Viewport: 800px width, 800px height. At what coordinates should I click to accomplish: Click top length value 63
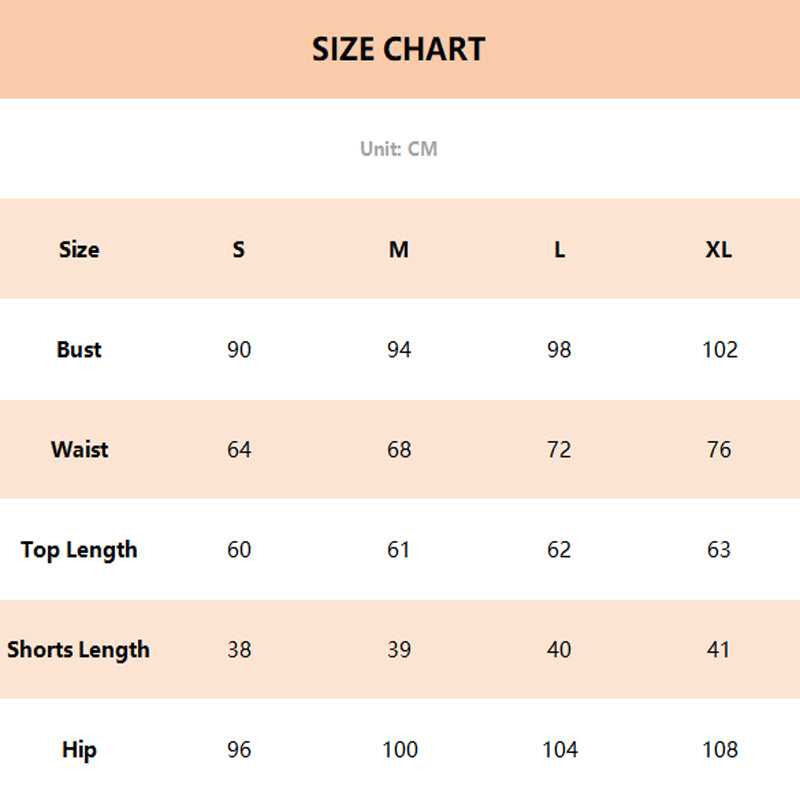click(x=719, y=549)
